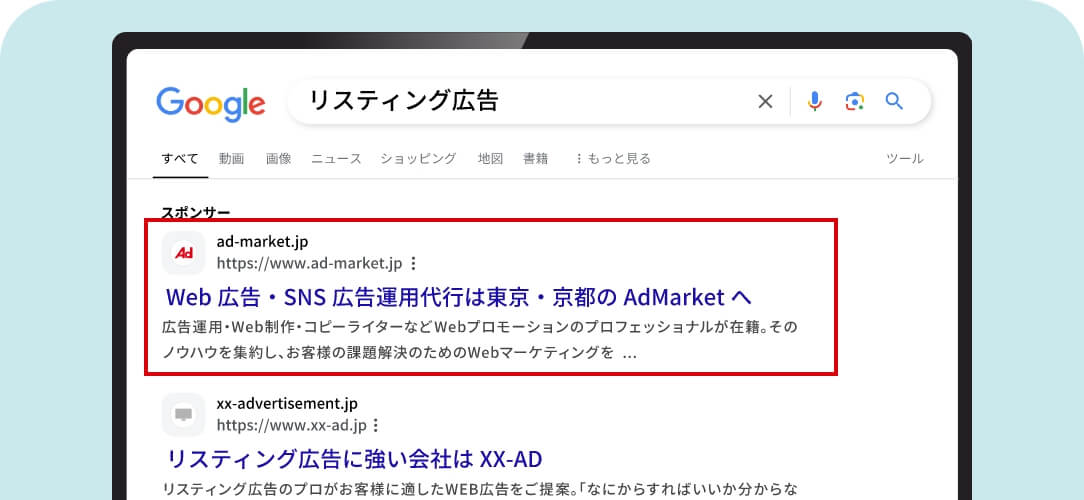Select the すべて tab
This screenshot has width=1084, height=500.
click(180, 159)
